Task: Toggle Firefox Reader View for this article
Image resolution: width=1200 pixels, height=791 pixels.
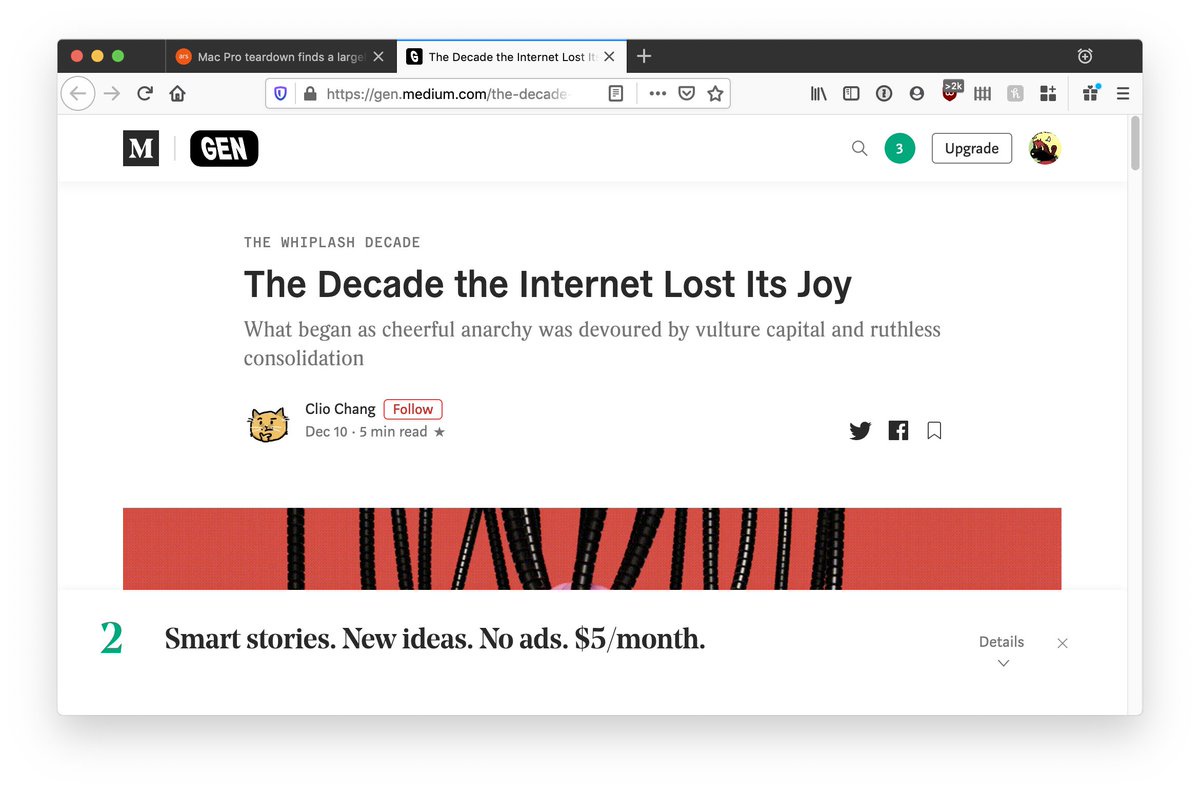Action: 616,93
